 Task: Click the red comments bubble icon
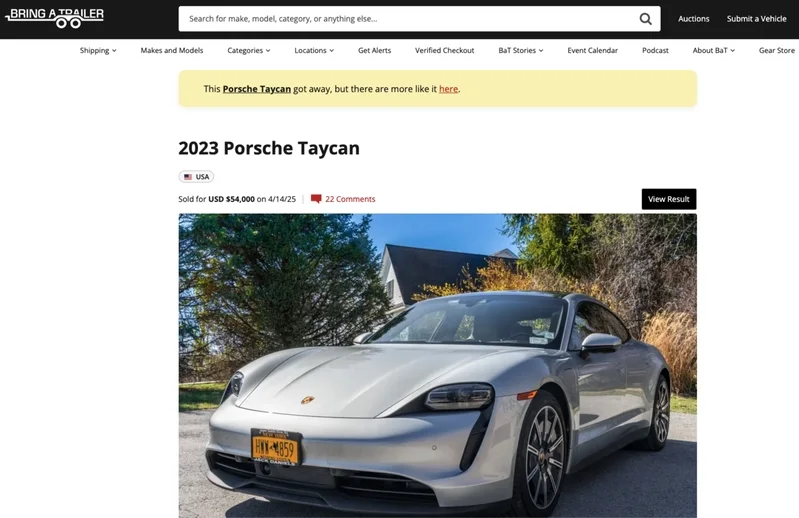pos(316,199)
